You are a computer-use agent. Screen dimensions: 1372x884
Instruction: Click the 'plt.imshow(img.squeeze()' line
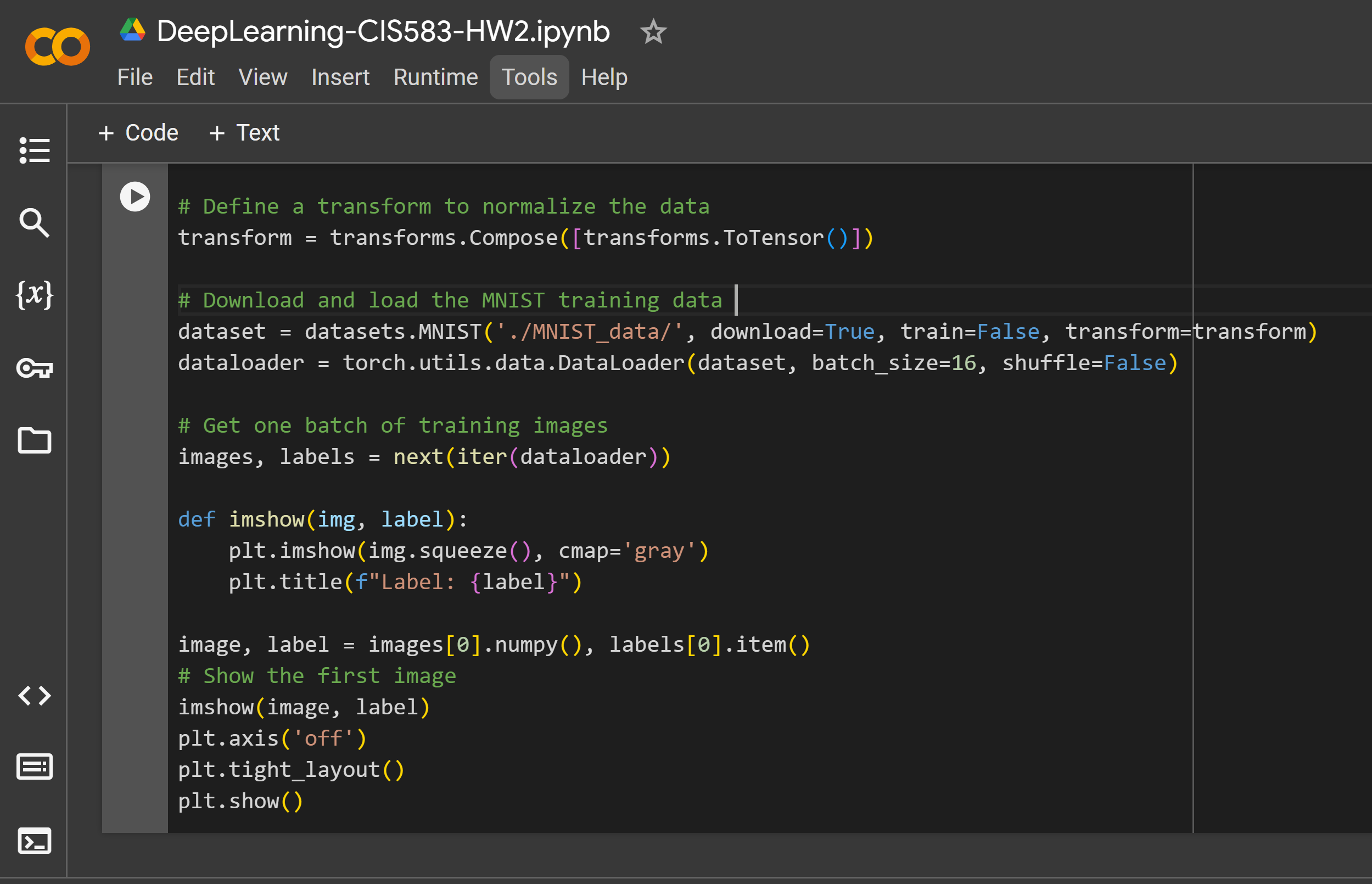click(x=469, y=551)
